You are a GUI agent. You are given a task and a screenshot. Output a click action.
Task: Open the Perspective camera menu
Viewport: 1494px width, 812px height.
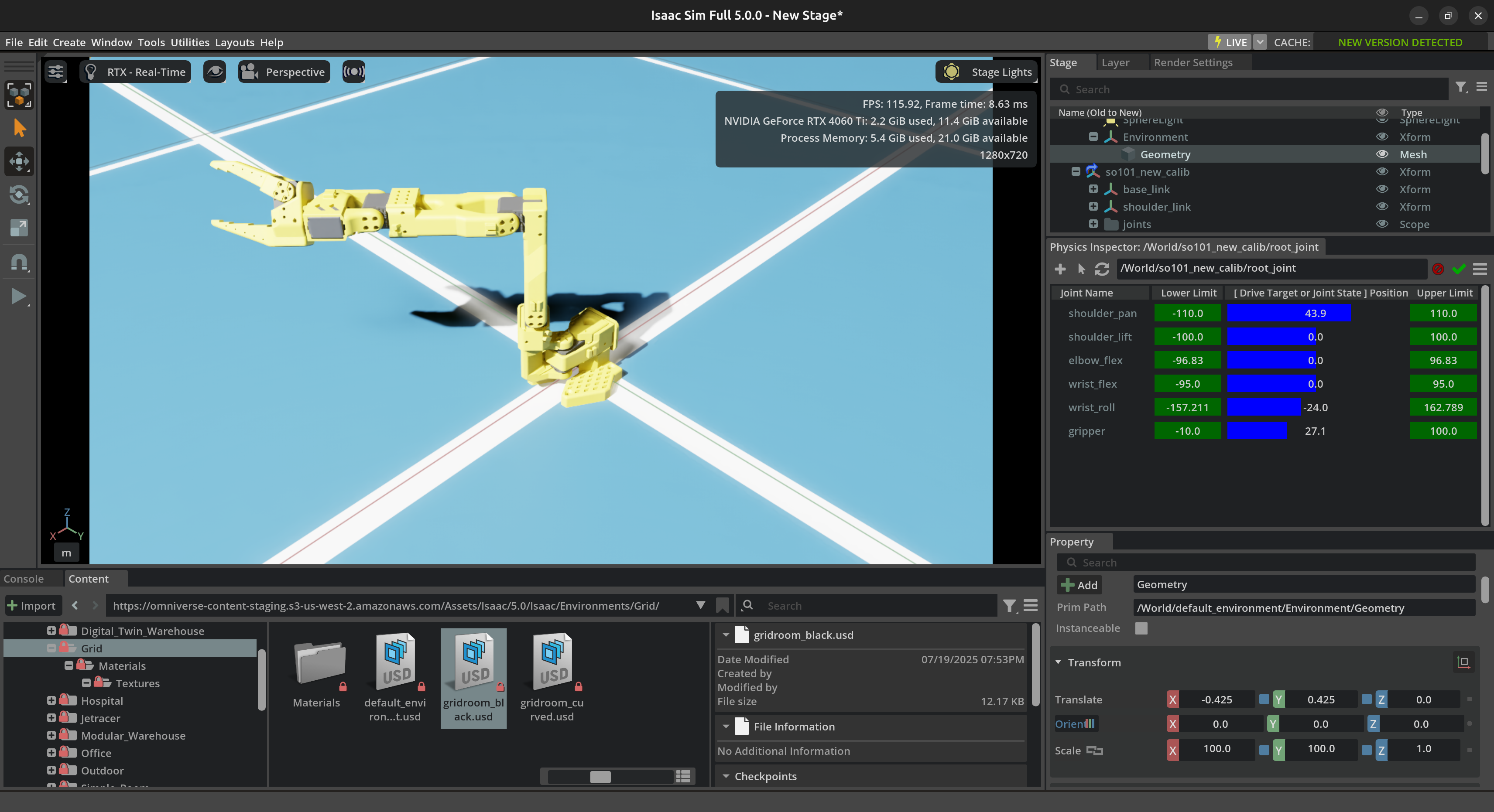[x=284, y=72]
